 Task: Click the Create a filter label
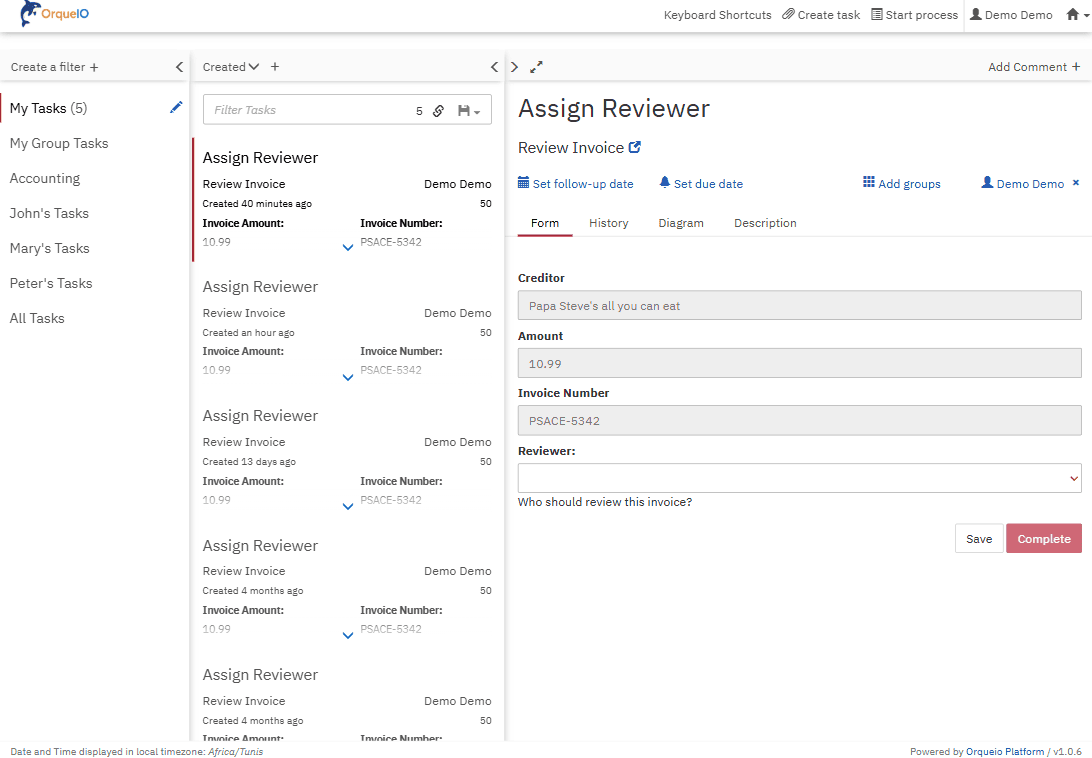pos(47,67)
